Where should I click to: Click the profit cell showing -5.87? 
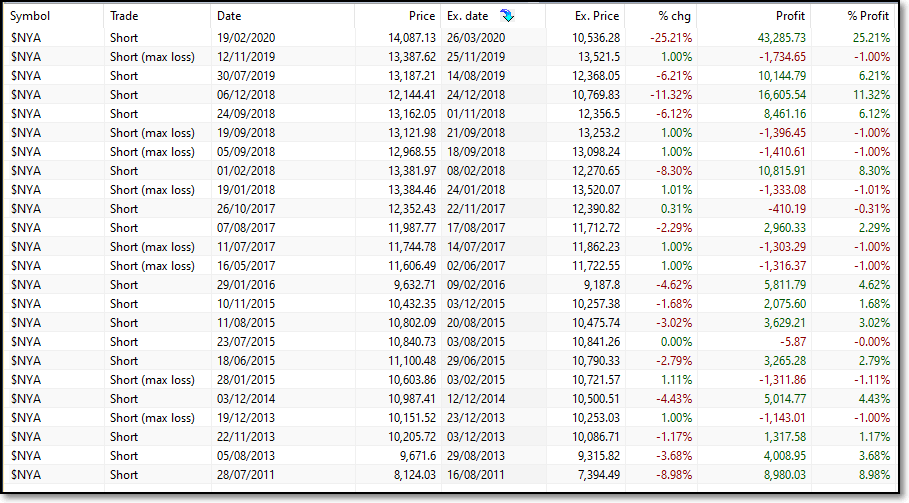pyautogui.click(x=792, y=342)
